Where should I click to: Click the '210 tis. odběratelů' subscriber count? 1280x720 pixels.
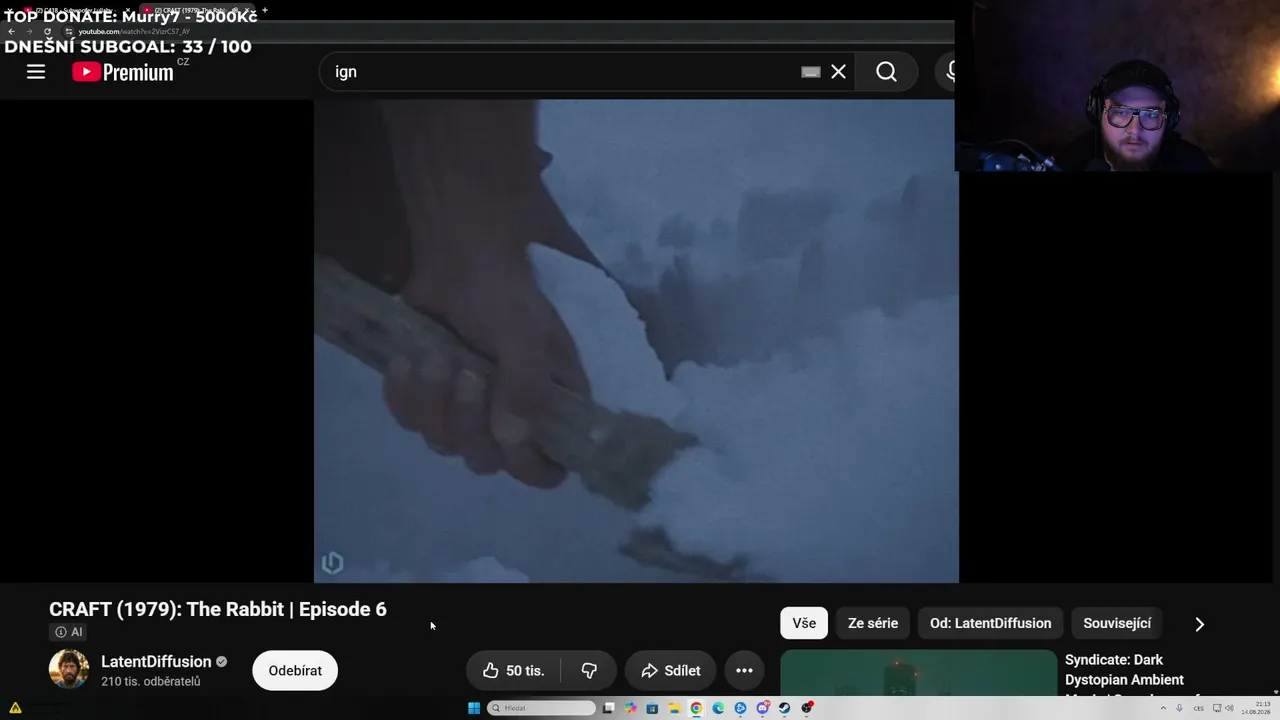click(151, 681)
